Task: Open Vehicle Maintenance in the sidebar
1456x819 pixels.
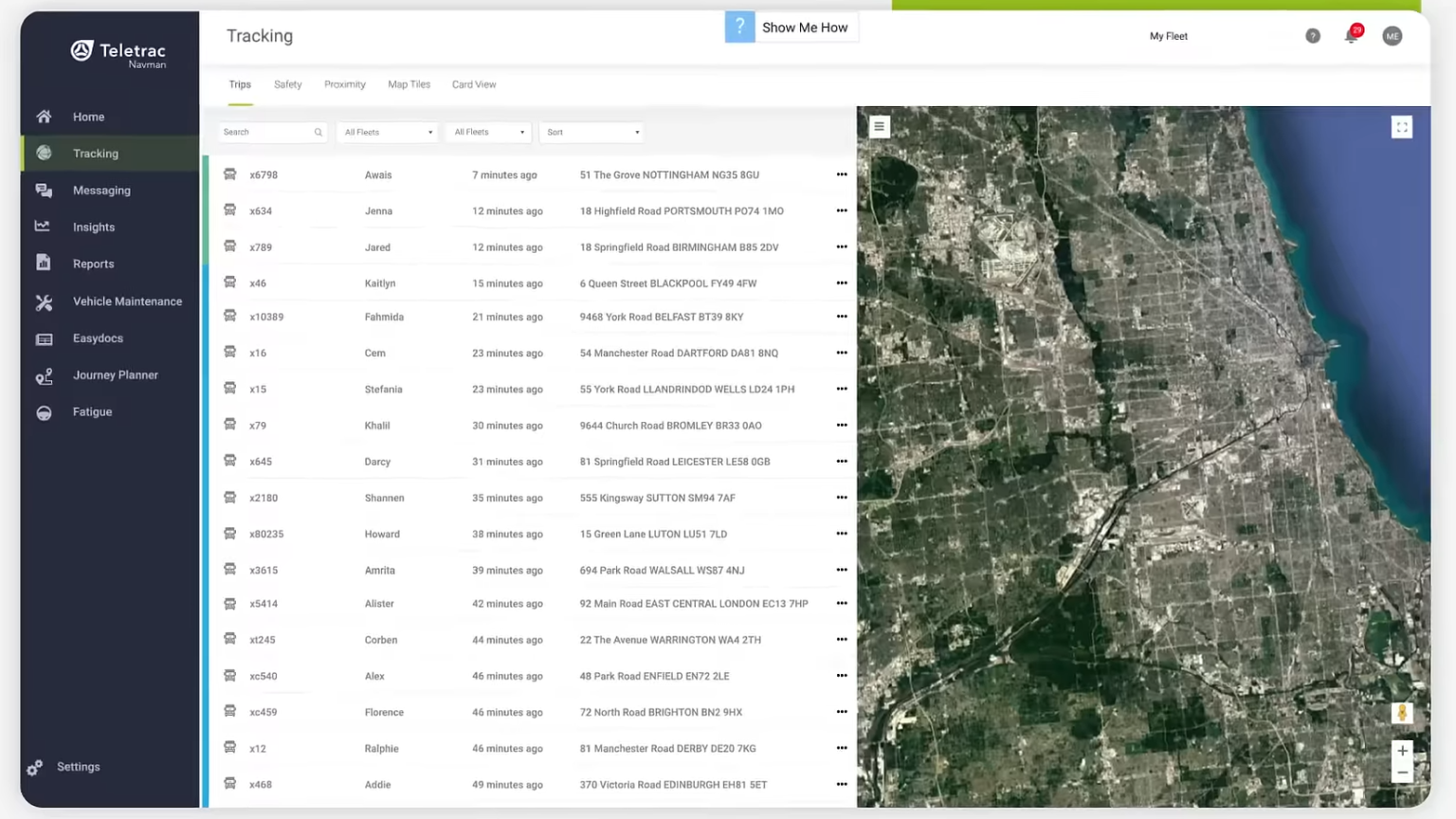Action: point(127,301)
